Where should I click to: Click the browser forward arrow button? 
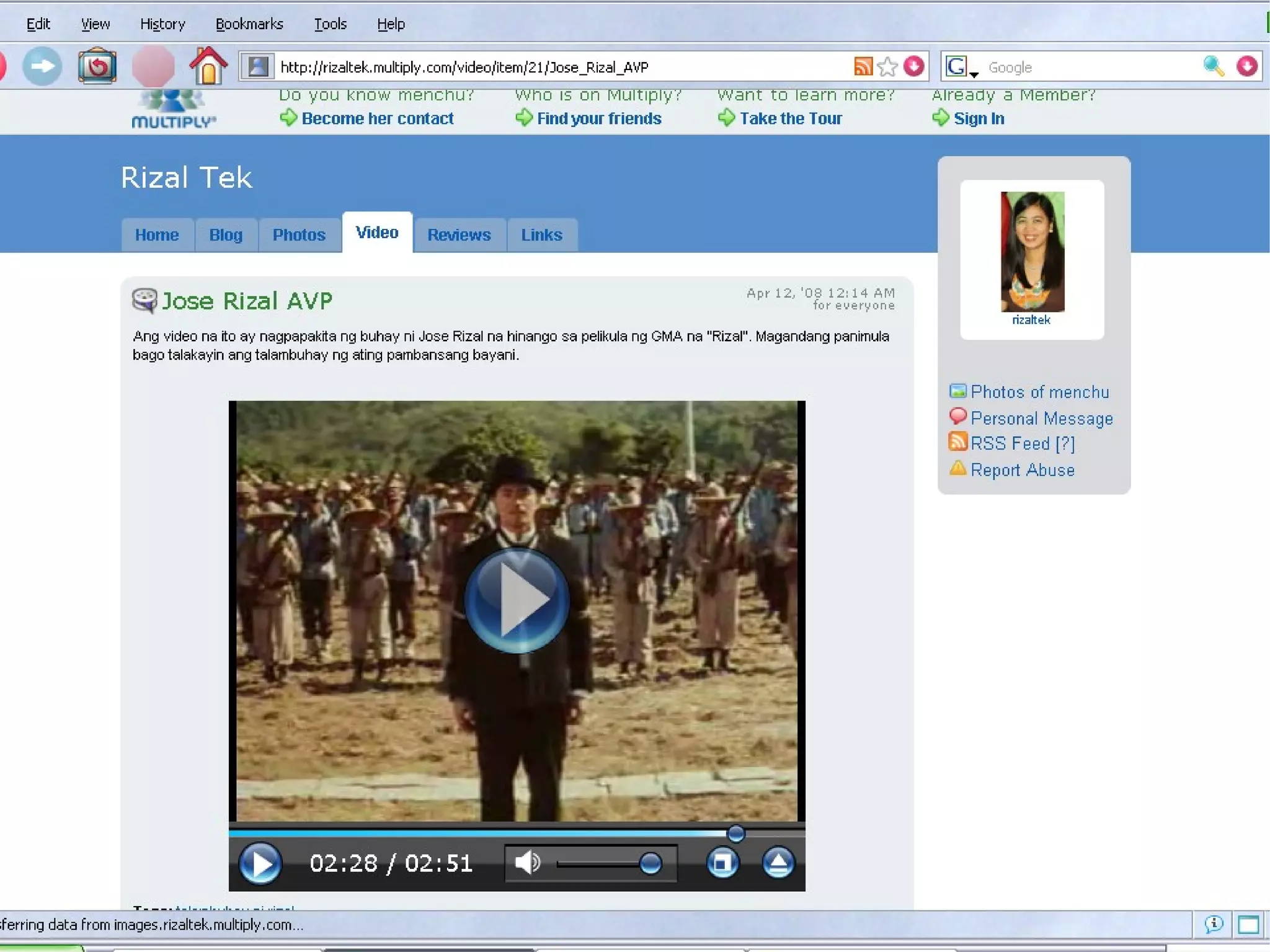click(x=42, y=66)
